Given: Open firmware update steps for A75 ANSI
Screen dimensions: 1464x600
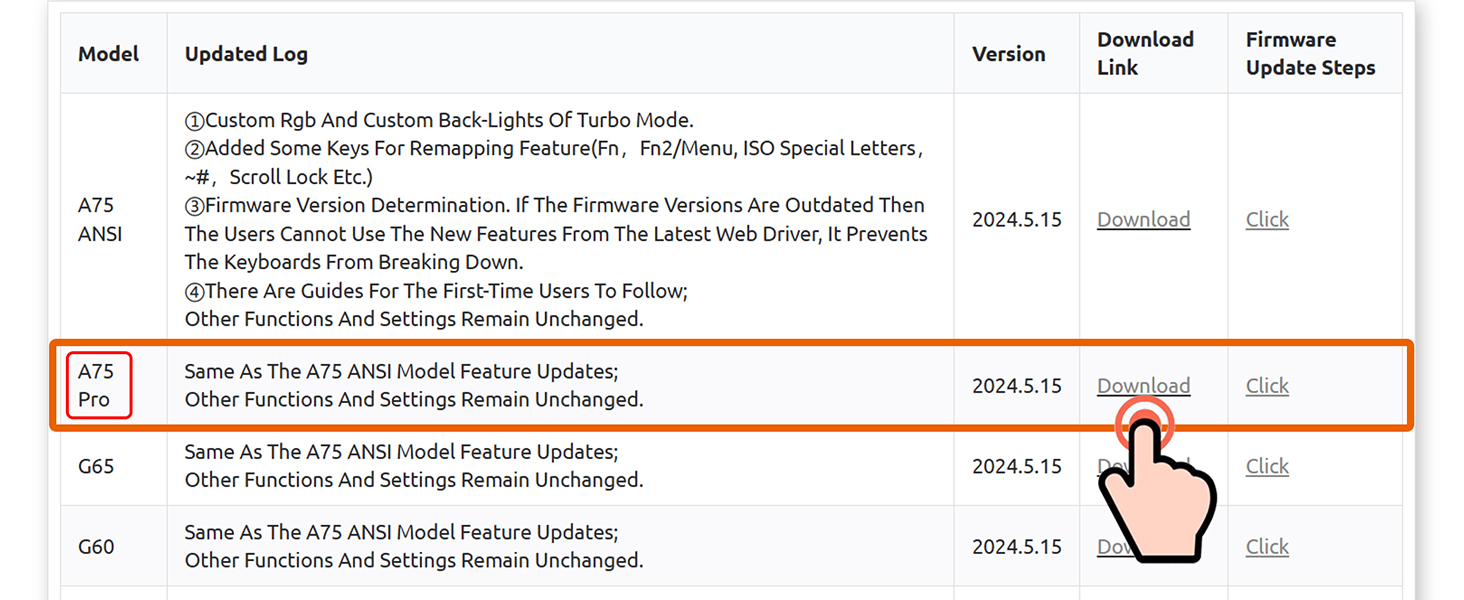Looking at the screenshot, I should click(x=1267, y=219).
